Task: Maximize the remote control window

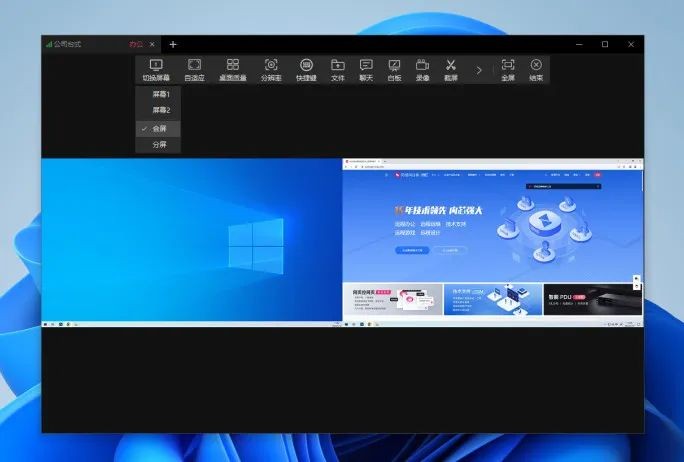Action: click(605, 44)
